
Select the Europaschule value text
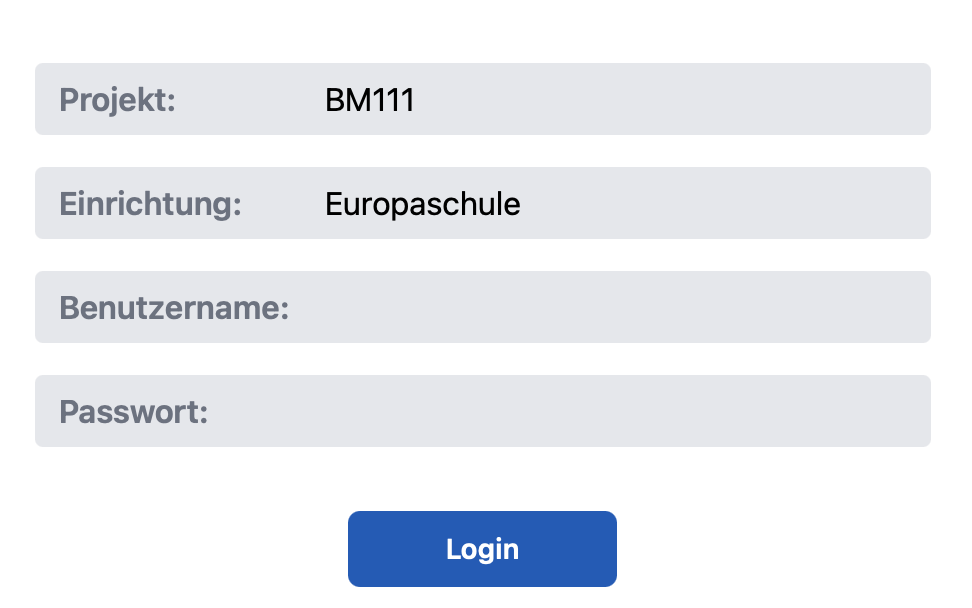click(x=422, y=204)
